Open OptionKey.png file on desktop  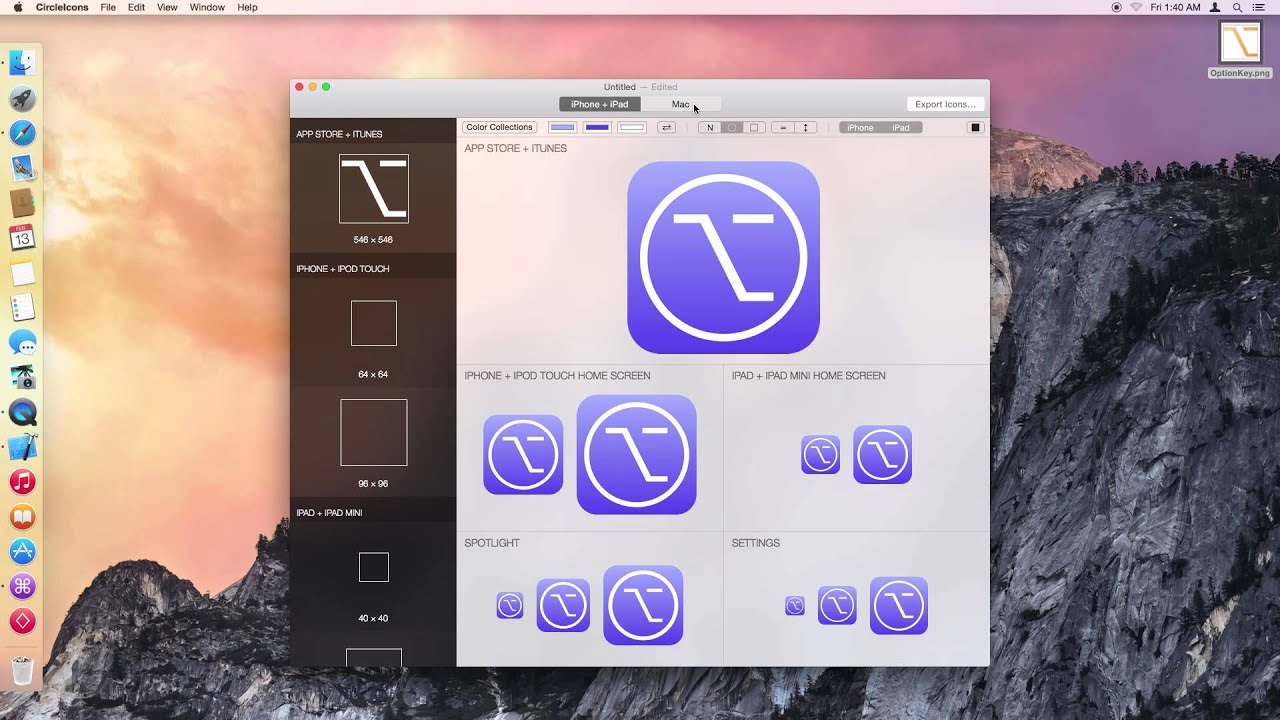click(1240, 48)
